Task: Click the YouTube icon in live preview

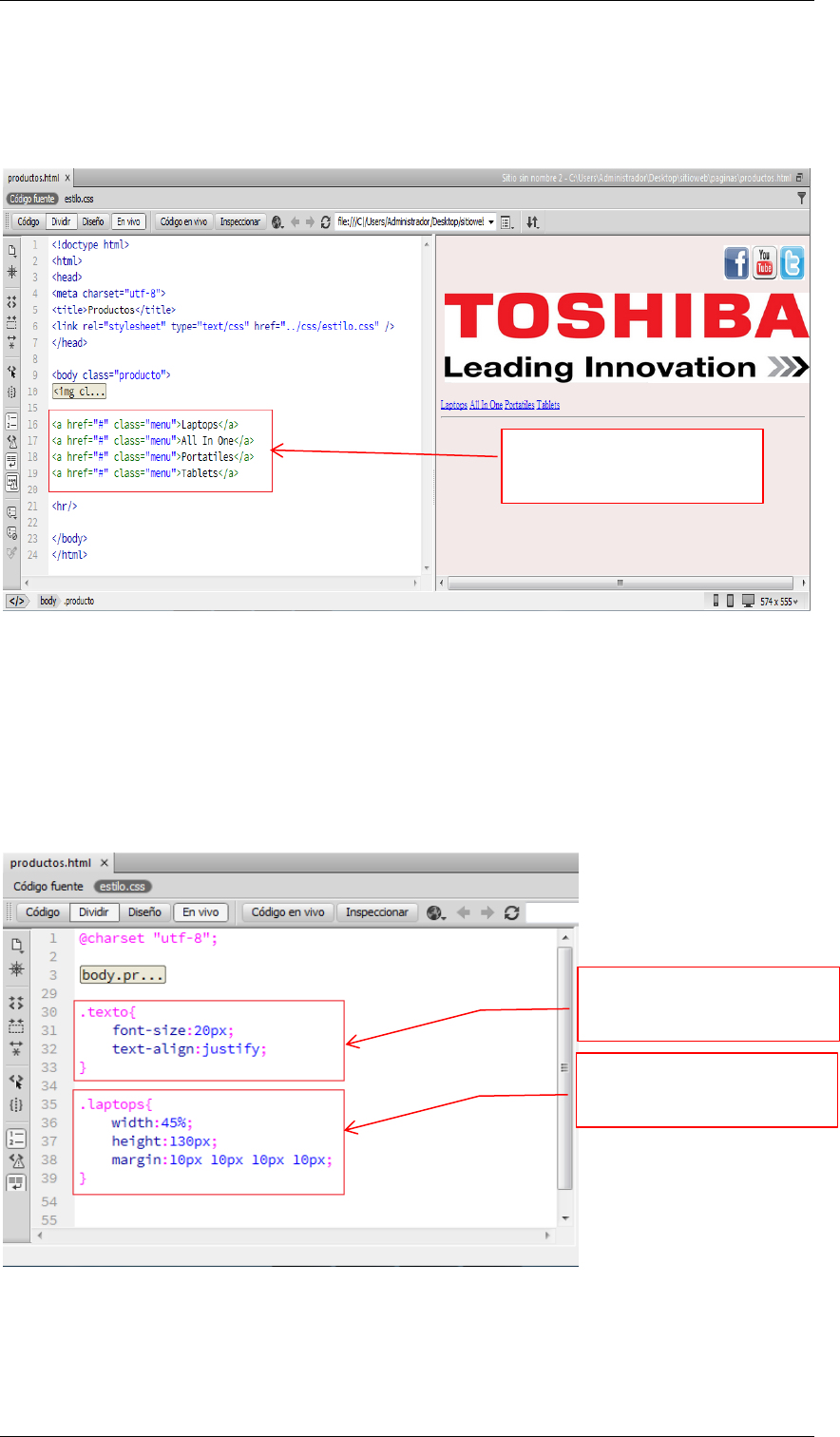Action: pos(764,262)
